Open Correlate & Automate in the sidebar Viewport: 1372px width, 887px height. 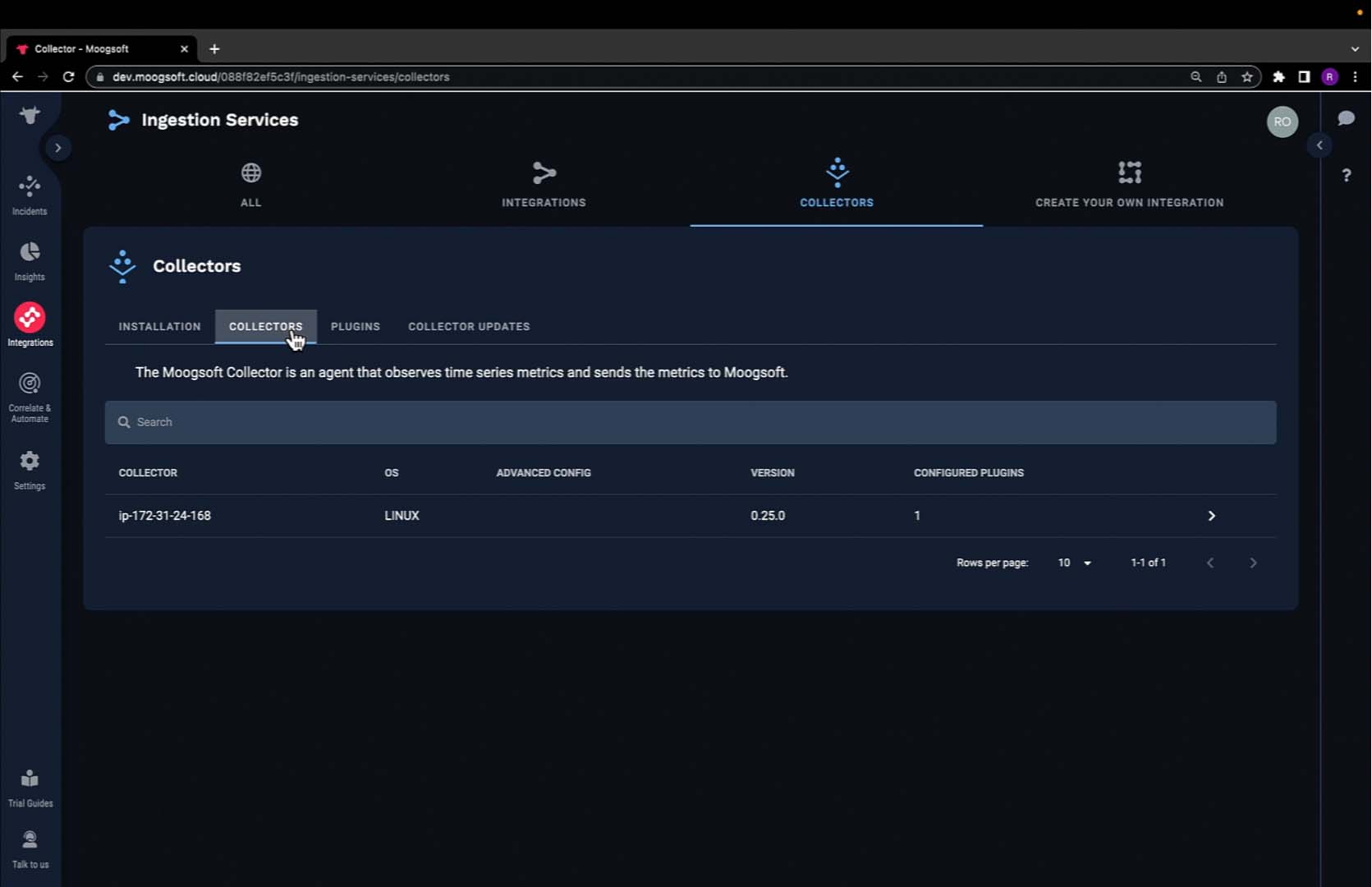[x=30, y=398]
